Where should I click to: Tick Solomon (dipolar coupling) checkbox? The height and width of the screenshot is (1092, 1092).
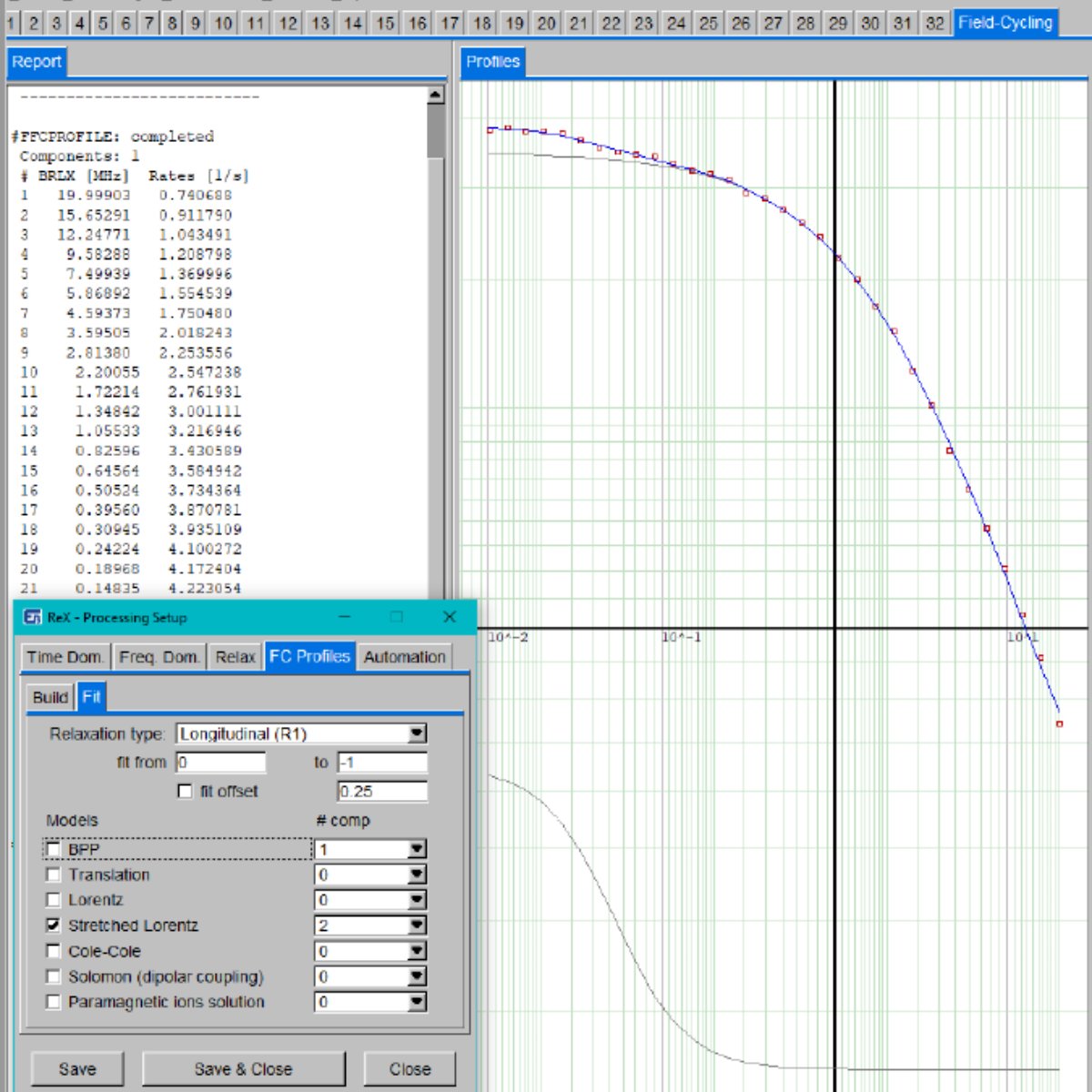click(54, 976)
